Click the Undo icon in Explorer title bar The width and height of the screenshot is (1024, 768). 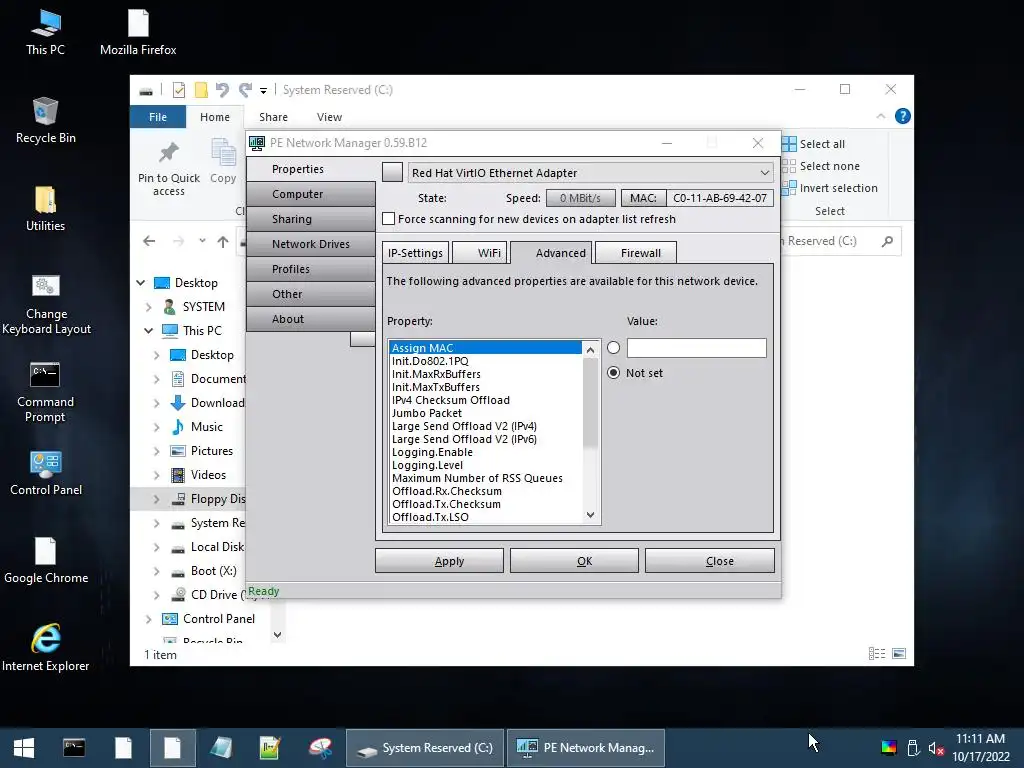click(222, 89)
